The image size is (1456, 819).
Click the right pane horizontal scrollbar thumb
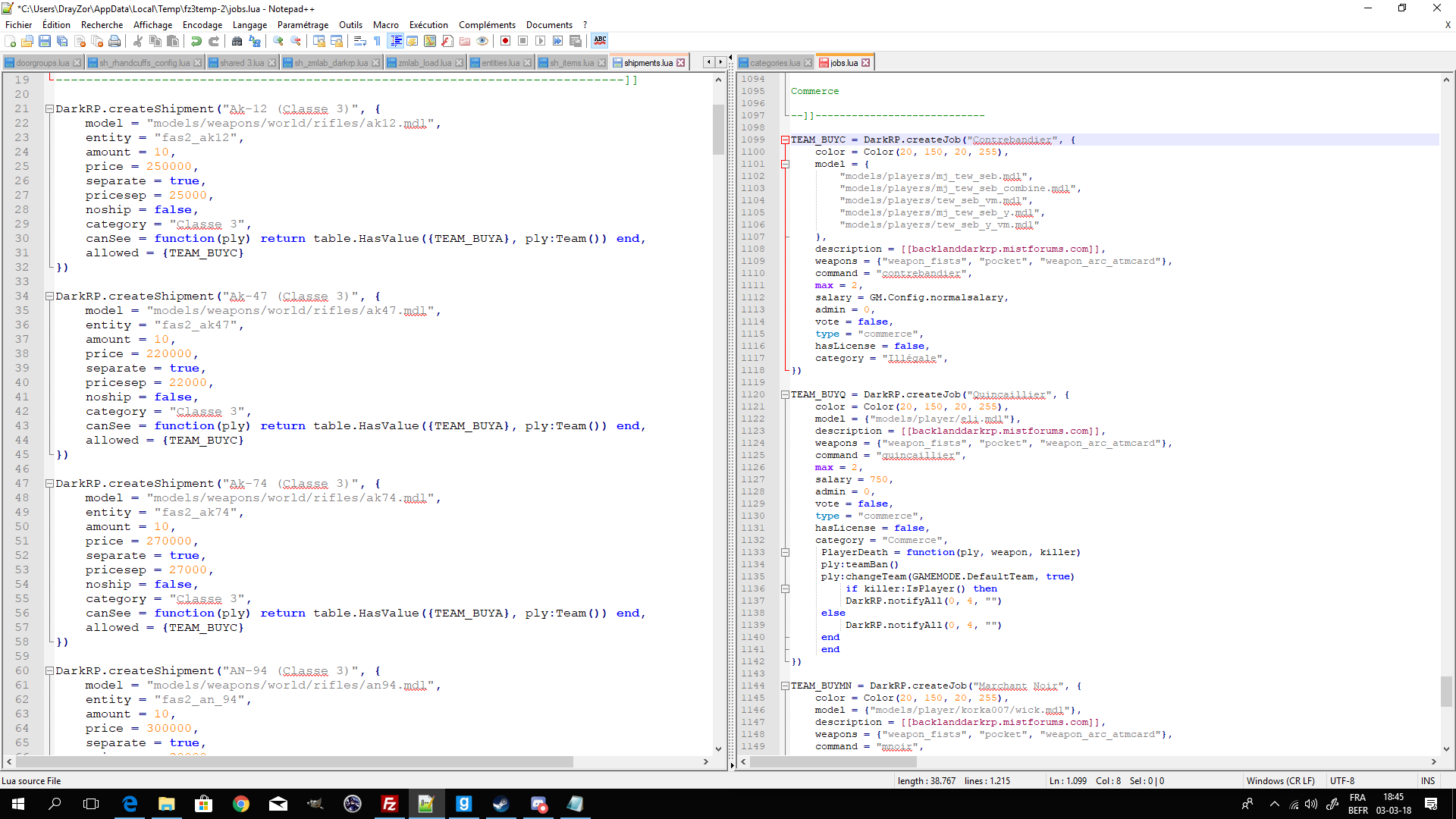tap(833, 762)
